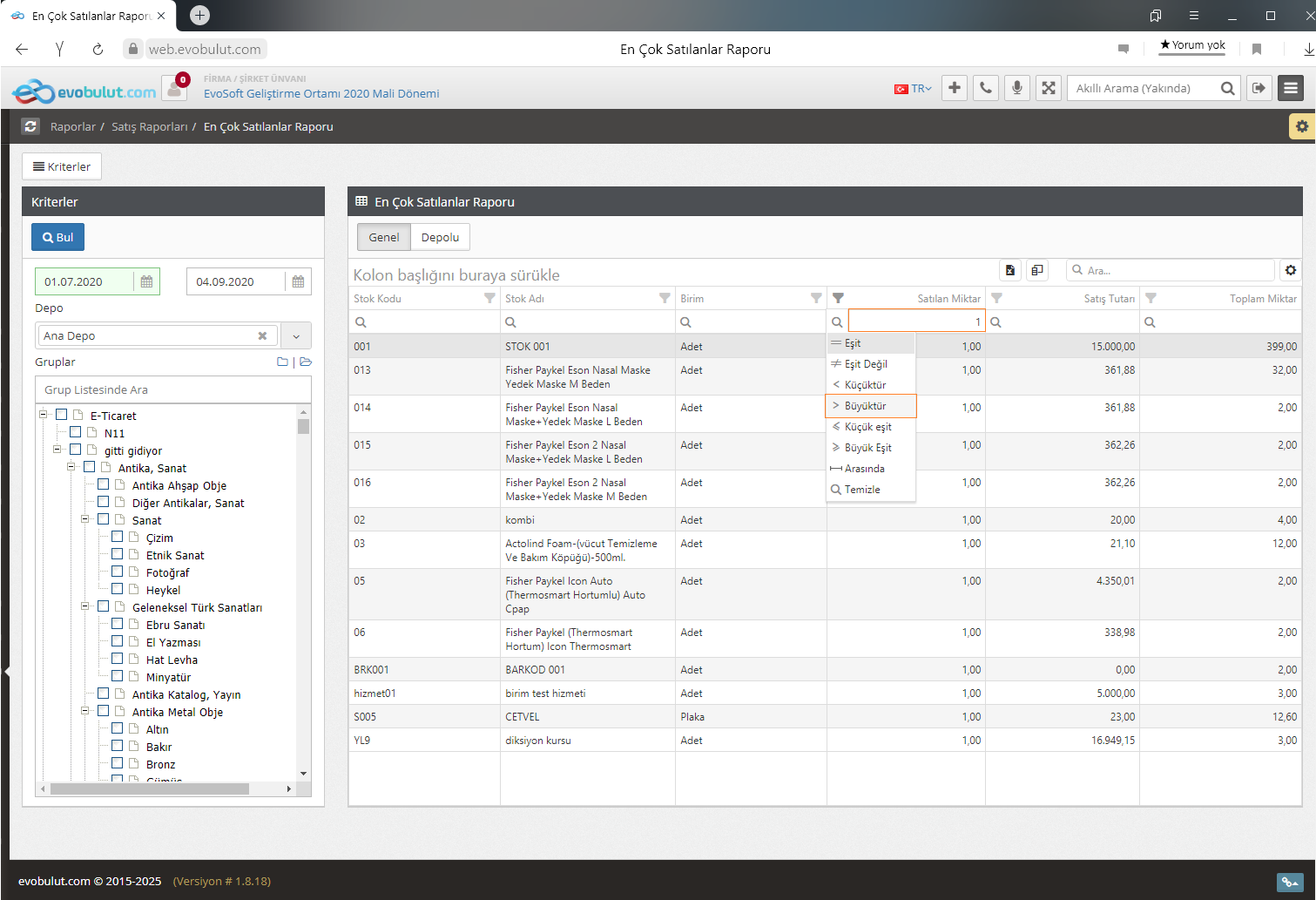Open grid settings gear next to search
Screen dimensions: 1316x900
pos(1290,270)
